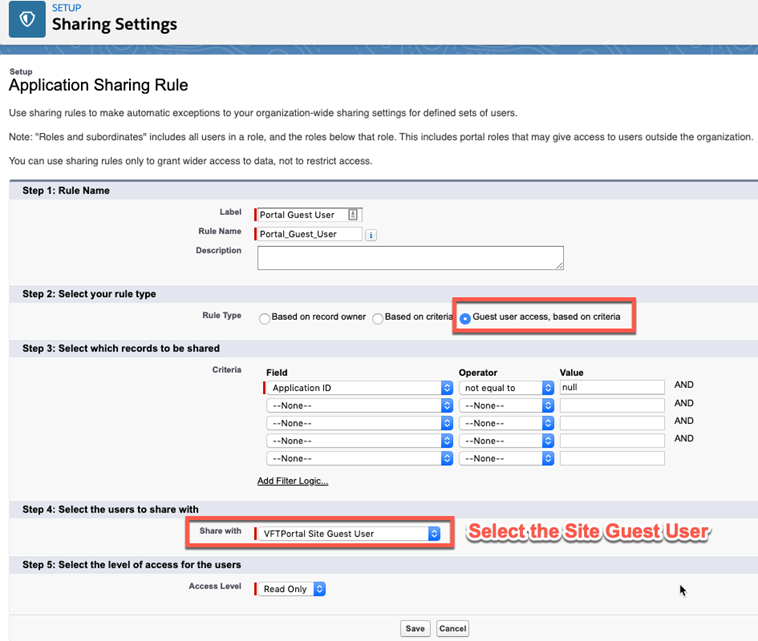Click the third criteria row Value field
This screenshot has height=641, width=758.
coord(612,423)
